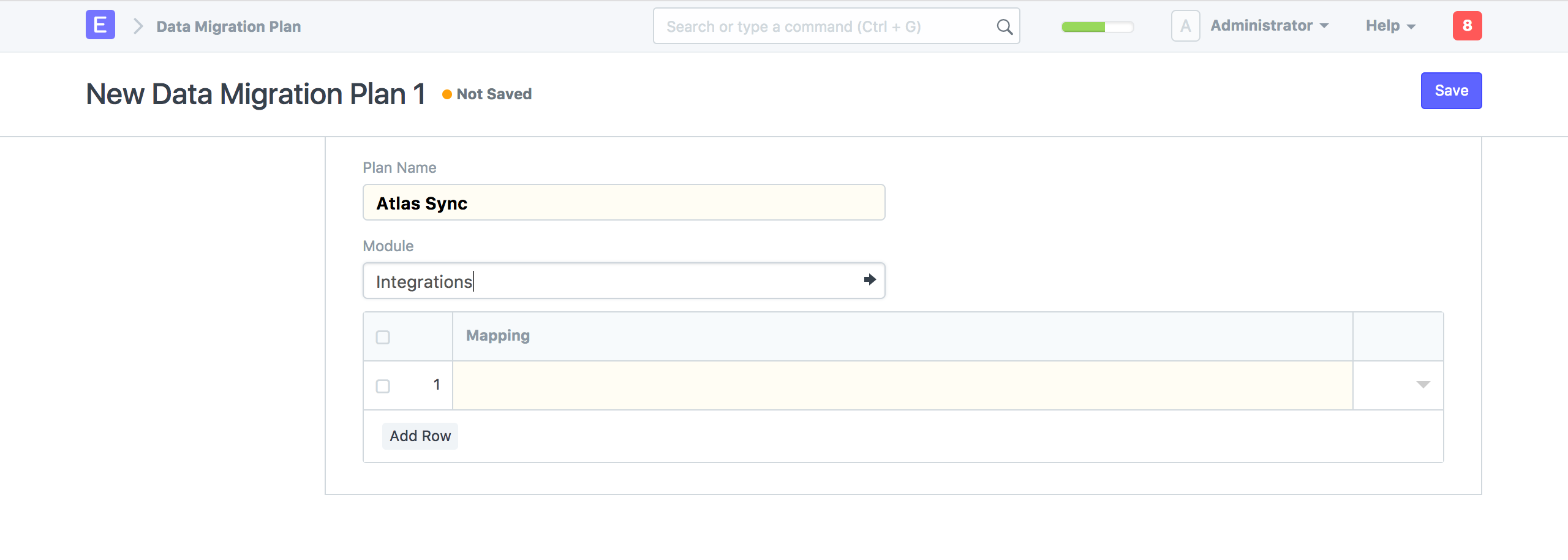Click the ERPNext home logo icon
The image size is (1568, 560).
tap(100, 25)
